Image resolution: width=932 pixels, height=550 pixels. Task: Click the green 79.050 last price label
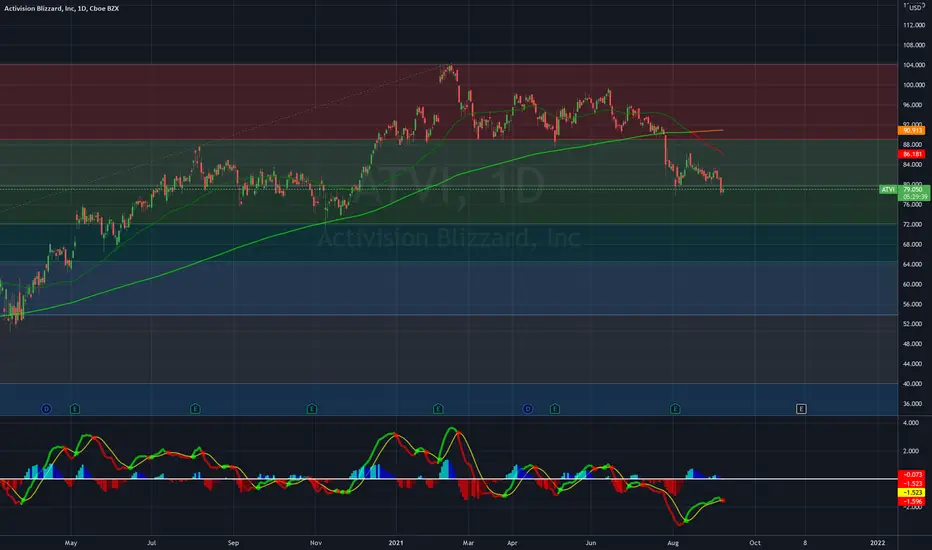click(x=912, y=190)
